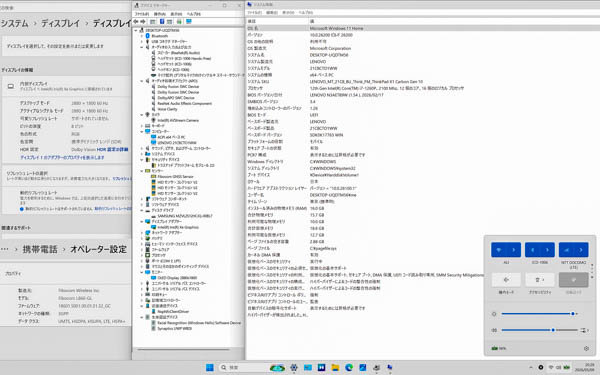This screenshot has width=600, height=375.
Task: Launch File Explorer folder icon on the taskbar
Action: [335, 367]
